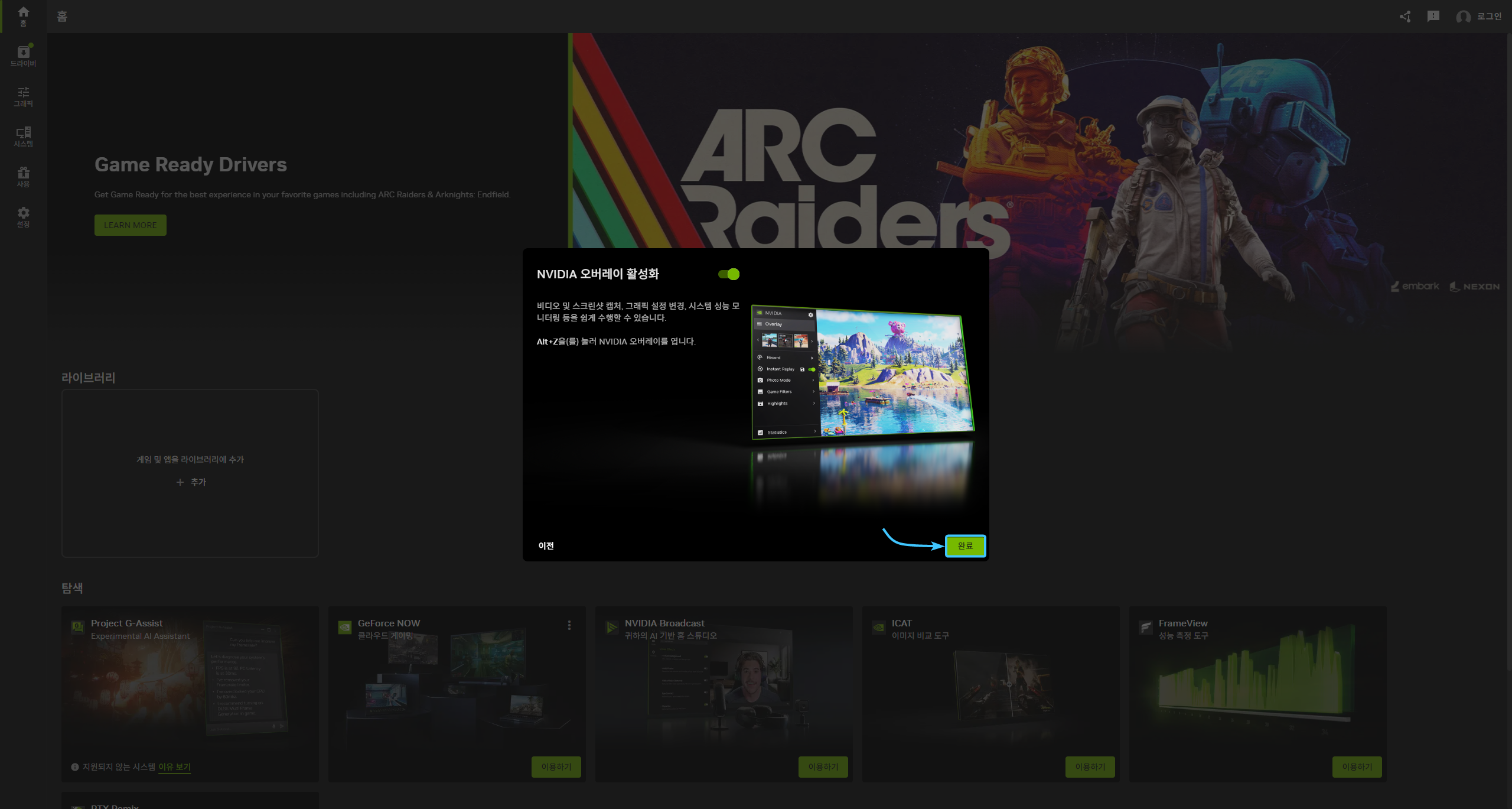
Task: Open the Graphics sidebar section
Action: 23,96
